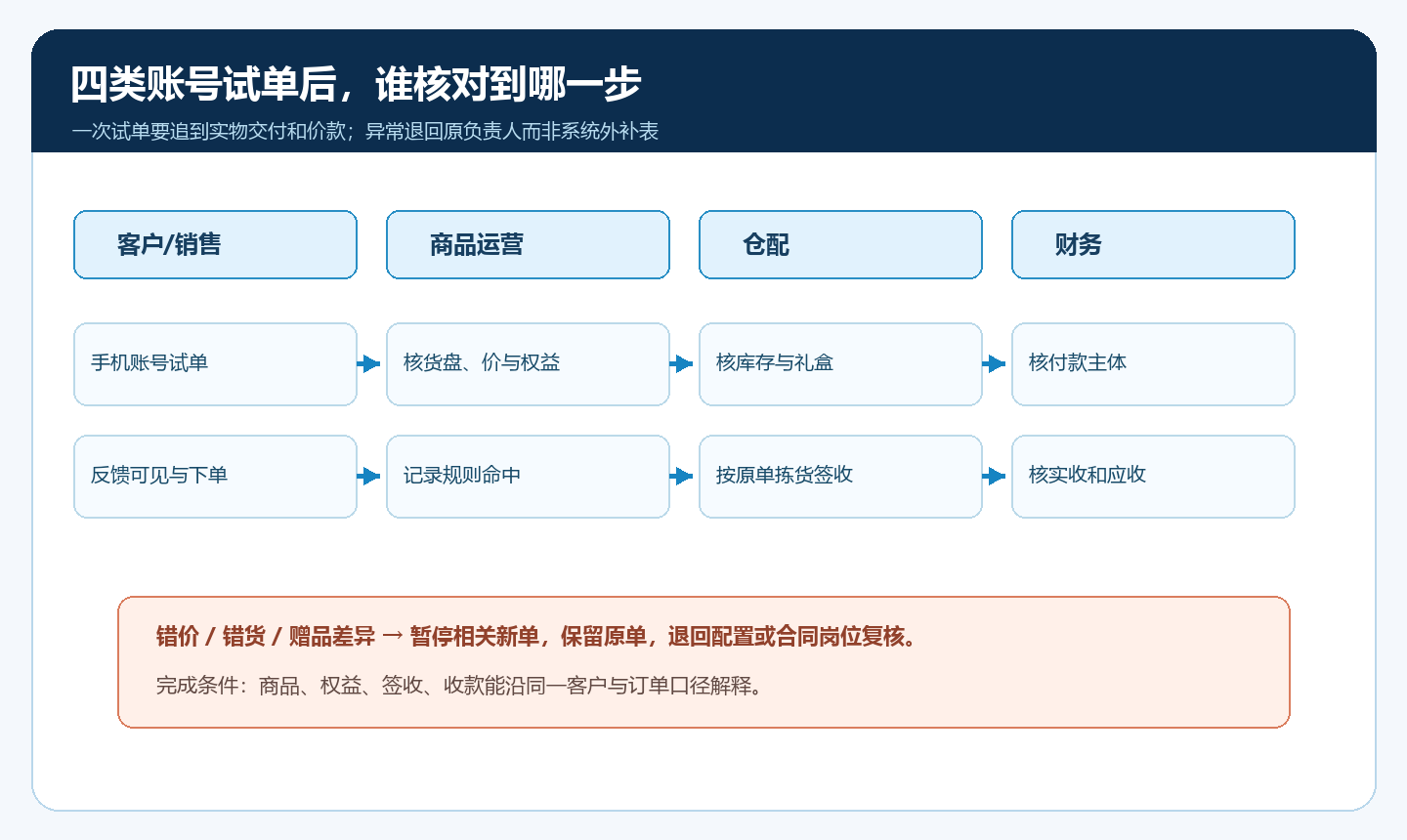Click the 反馈可见与下单 step box
The image size is (1407, 840).
215,477
